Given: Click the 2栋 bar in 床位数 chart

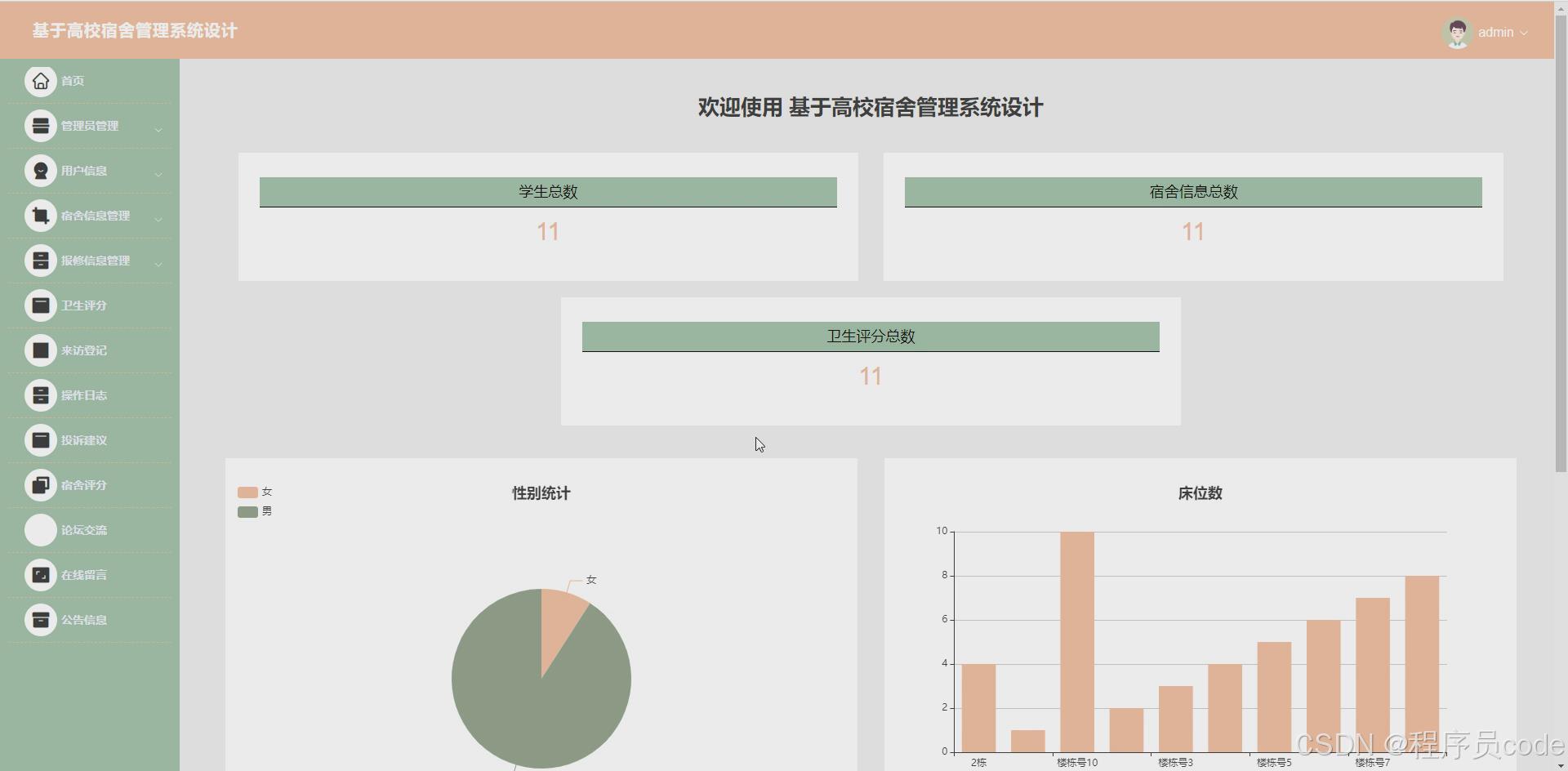Looking at the screenshot, I should coord(978,707).
